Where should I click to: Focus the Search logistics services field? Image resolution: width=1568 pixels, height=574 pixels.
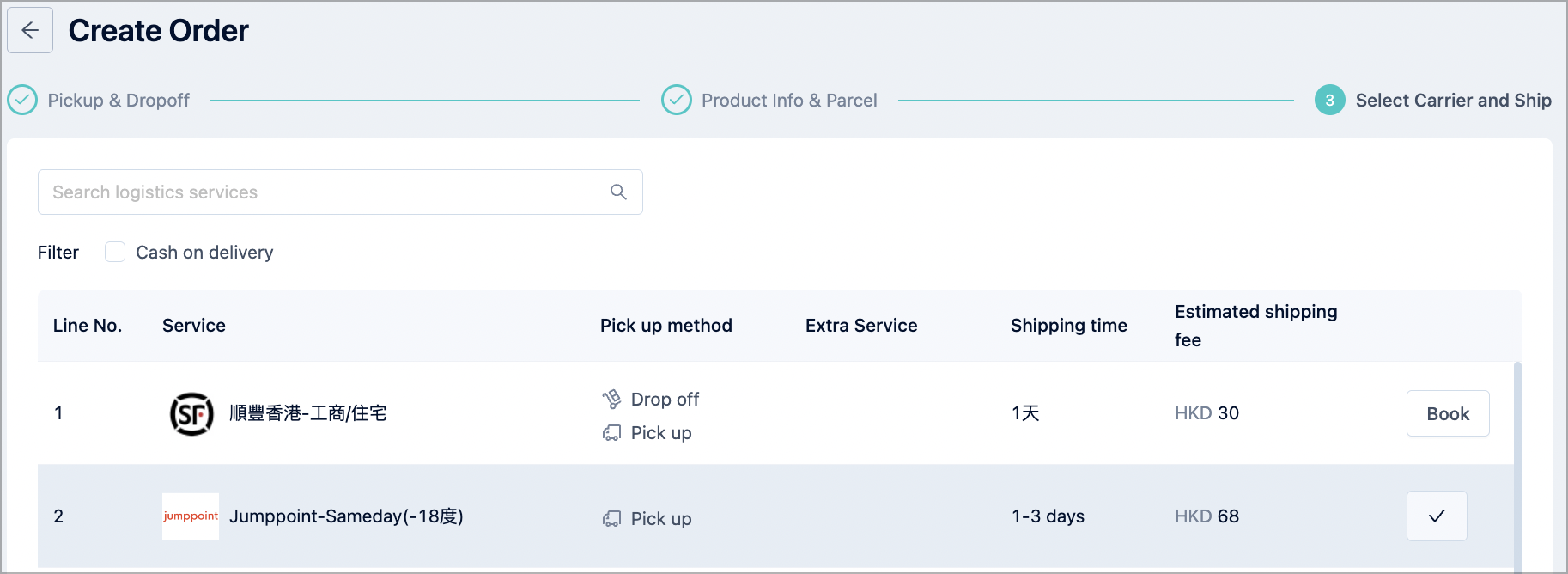[340, 192]
